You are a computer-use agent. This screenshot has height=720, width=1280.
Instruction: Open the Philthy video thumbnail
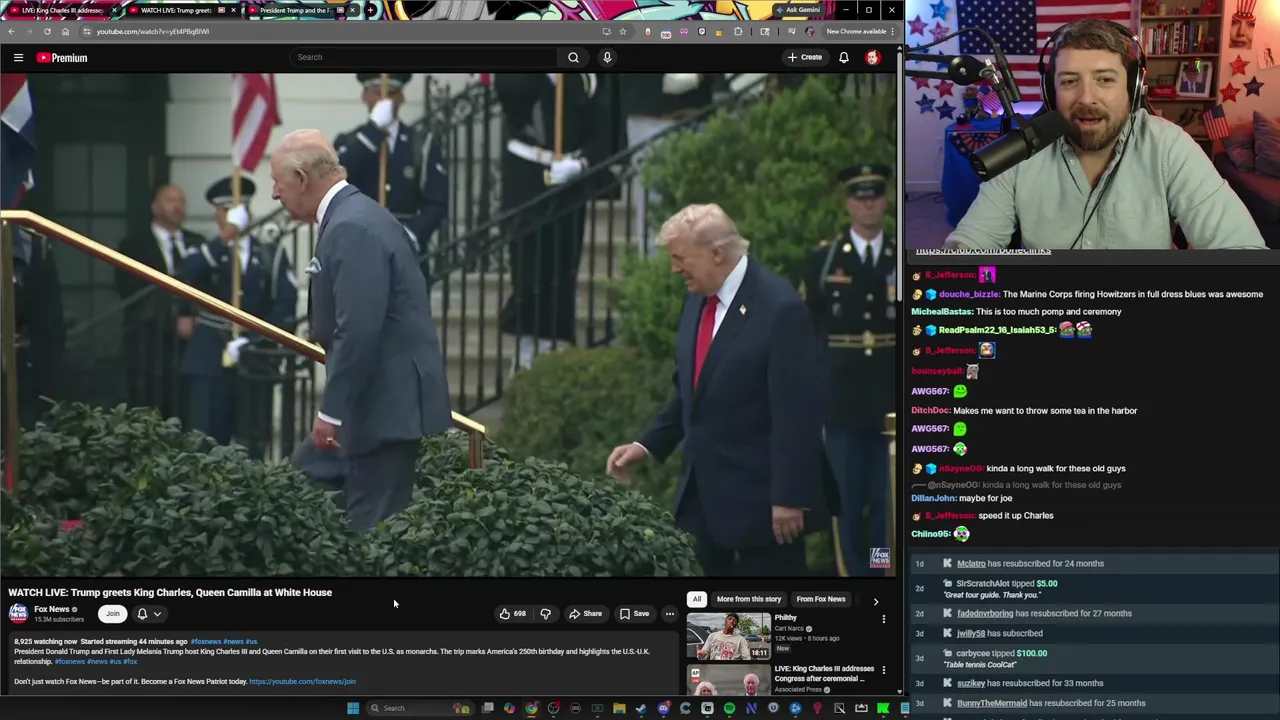coord(728,636)
